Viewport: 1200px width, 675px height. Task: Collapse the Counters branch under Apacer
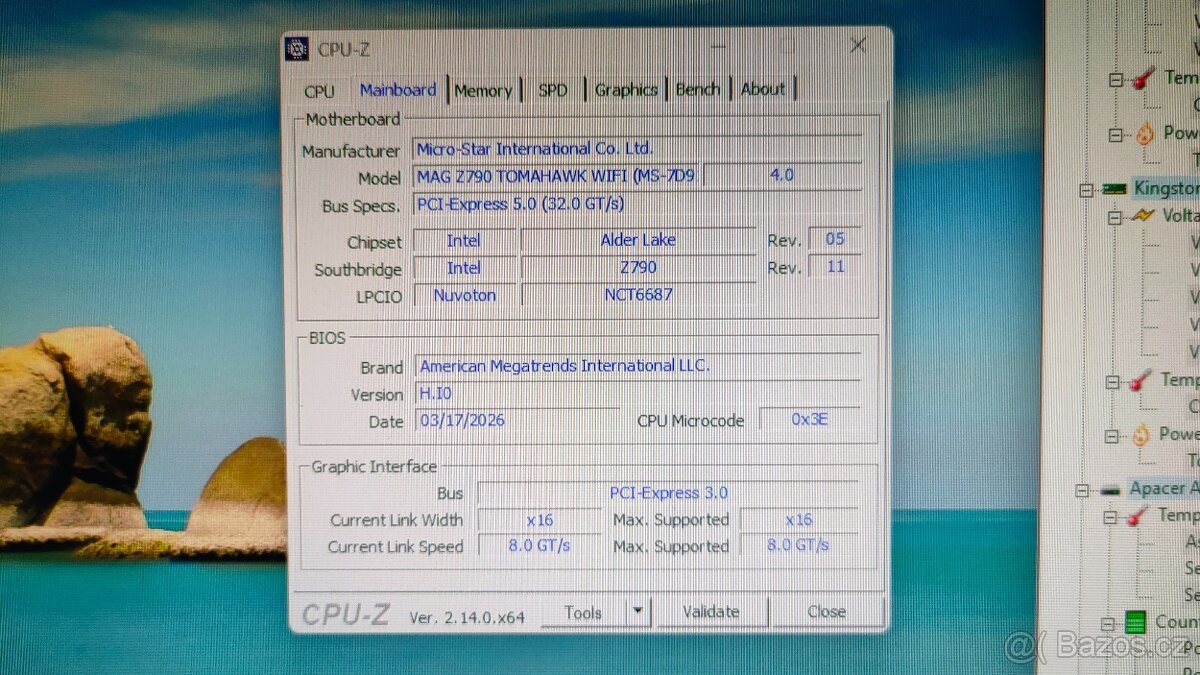click(x=1107, y=623)
